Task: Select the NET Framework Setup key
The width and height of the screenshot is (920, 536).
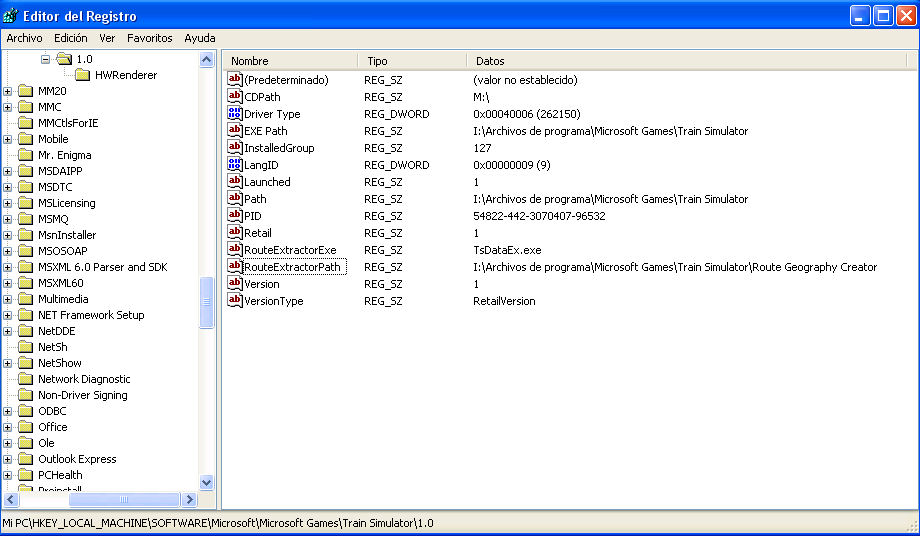Action: [x=91, y=315]
